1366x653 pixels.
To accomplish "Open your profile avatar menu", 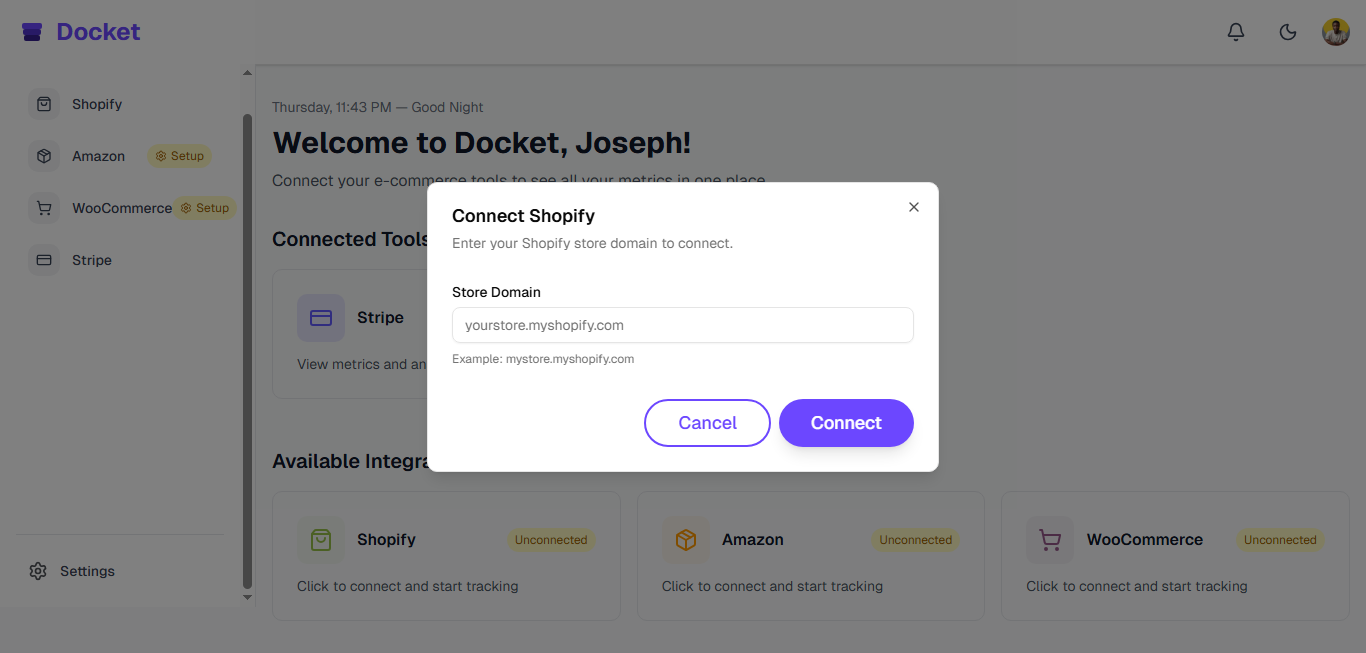I will tap(1336, 31).
